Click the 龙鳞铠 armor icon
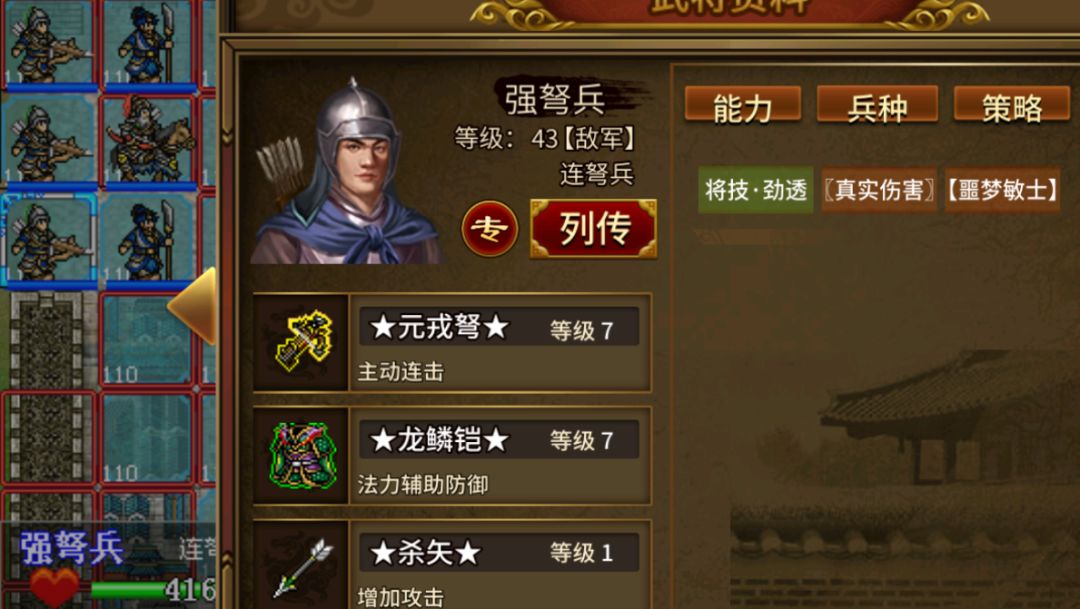Screen dimensions: 1080x609 [x=301, y=455]
